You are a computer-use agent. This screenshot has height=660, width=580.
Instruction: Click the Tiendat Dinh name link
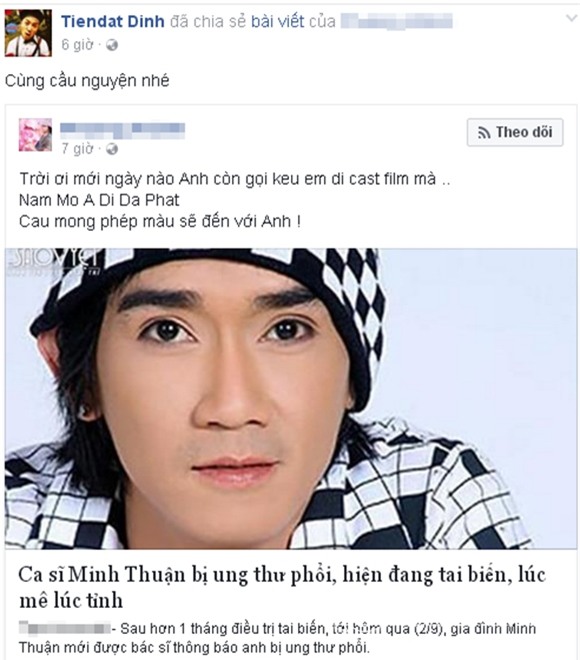113,21
